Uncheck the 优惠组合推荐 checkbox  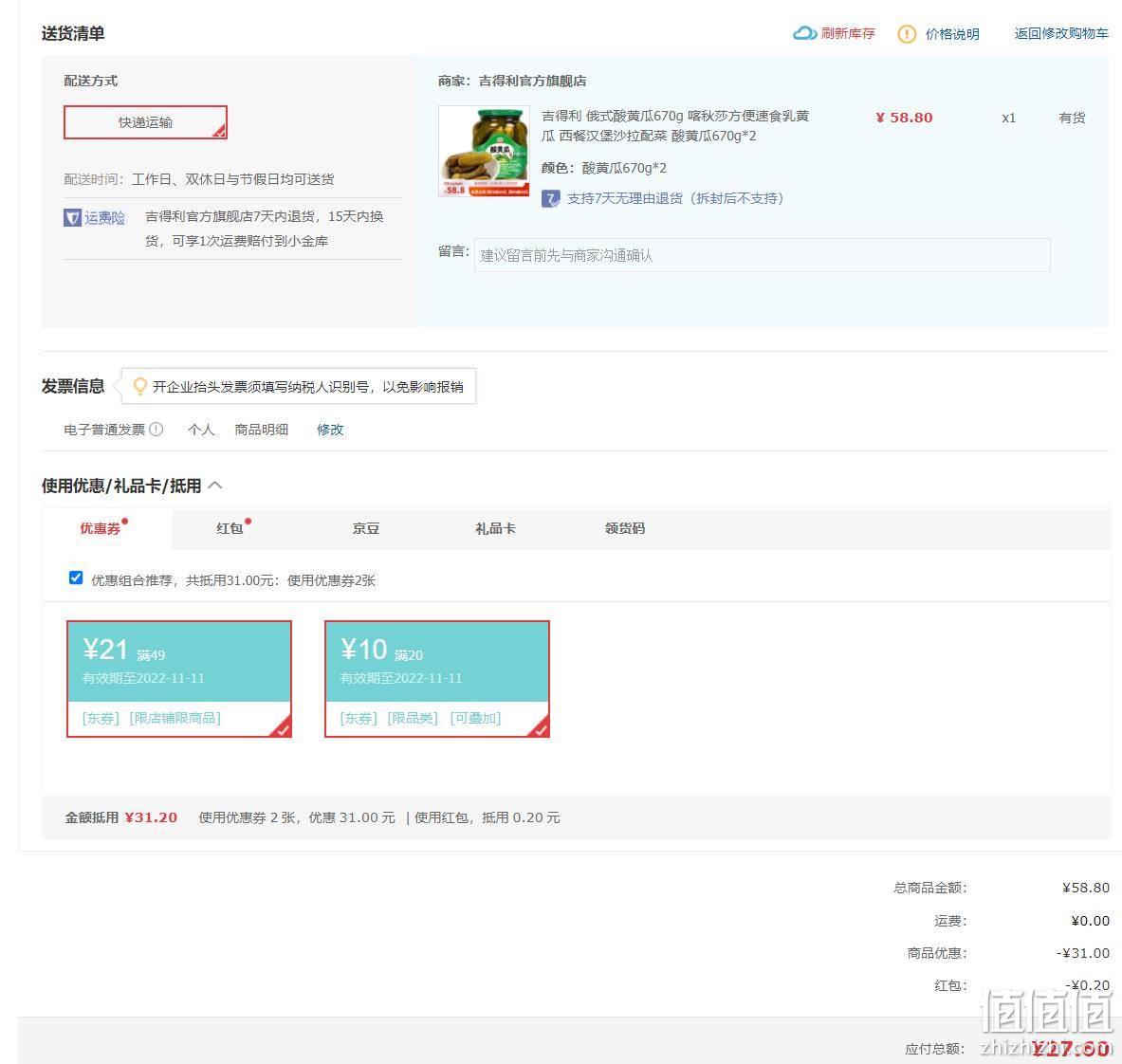point(76,578)
